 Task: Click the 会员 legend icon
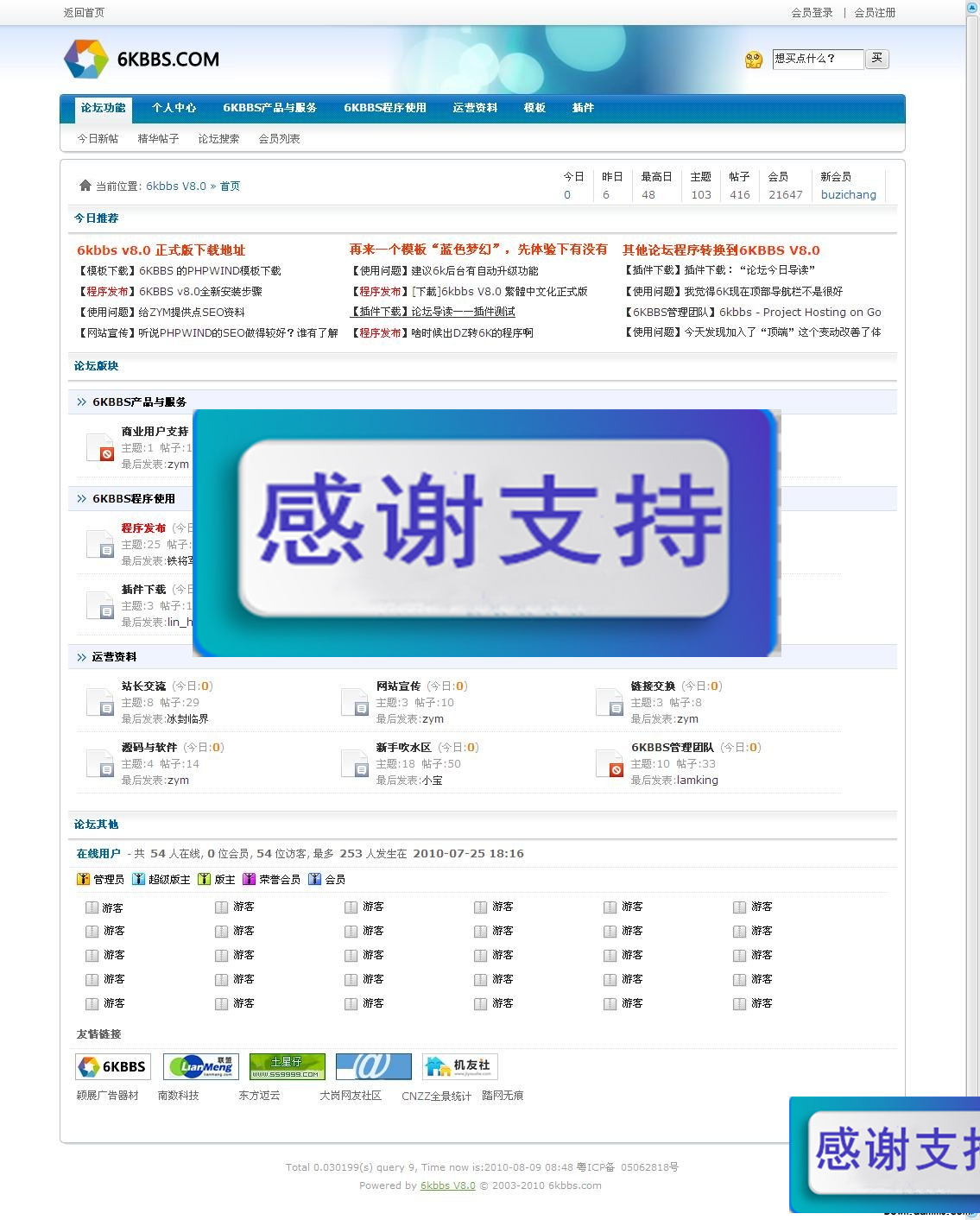314,879
